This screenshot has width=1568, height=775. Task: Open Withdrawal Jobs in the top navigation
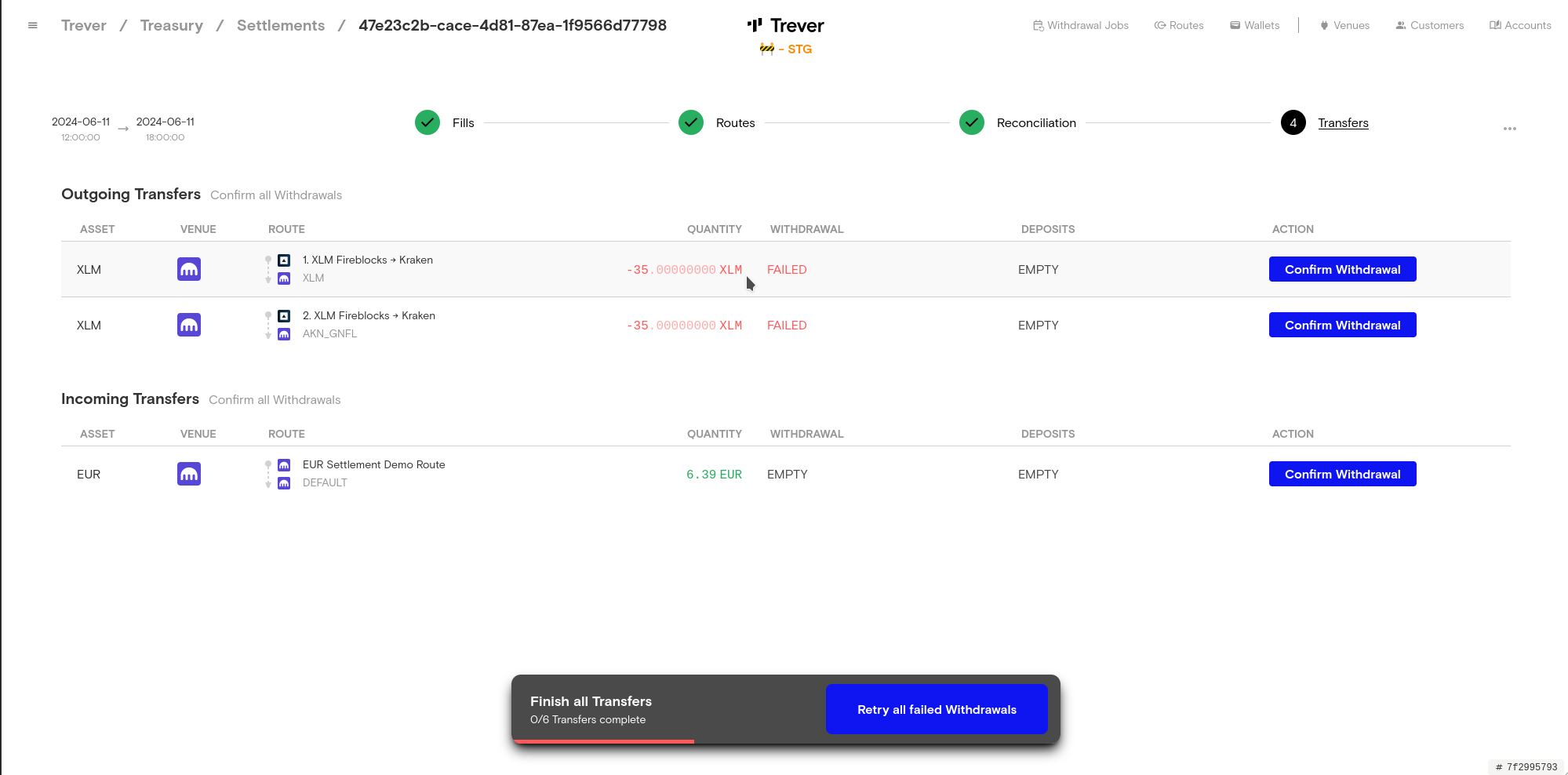[x=1080, y=25]
